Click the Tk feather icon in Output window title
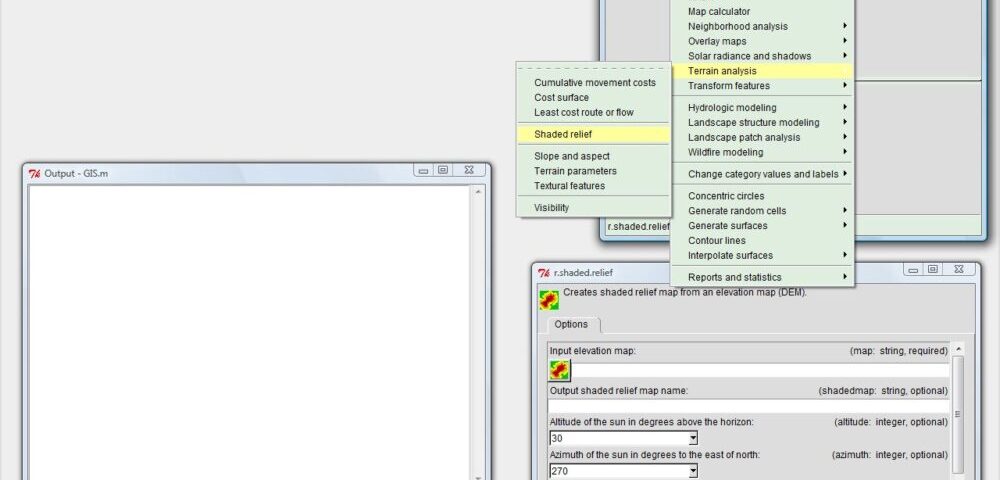Viewport: 1000px width, 480px height. (x=34, y=173)
